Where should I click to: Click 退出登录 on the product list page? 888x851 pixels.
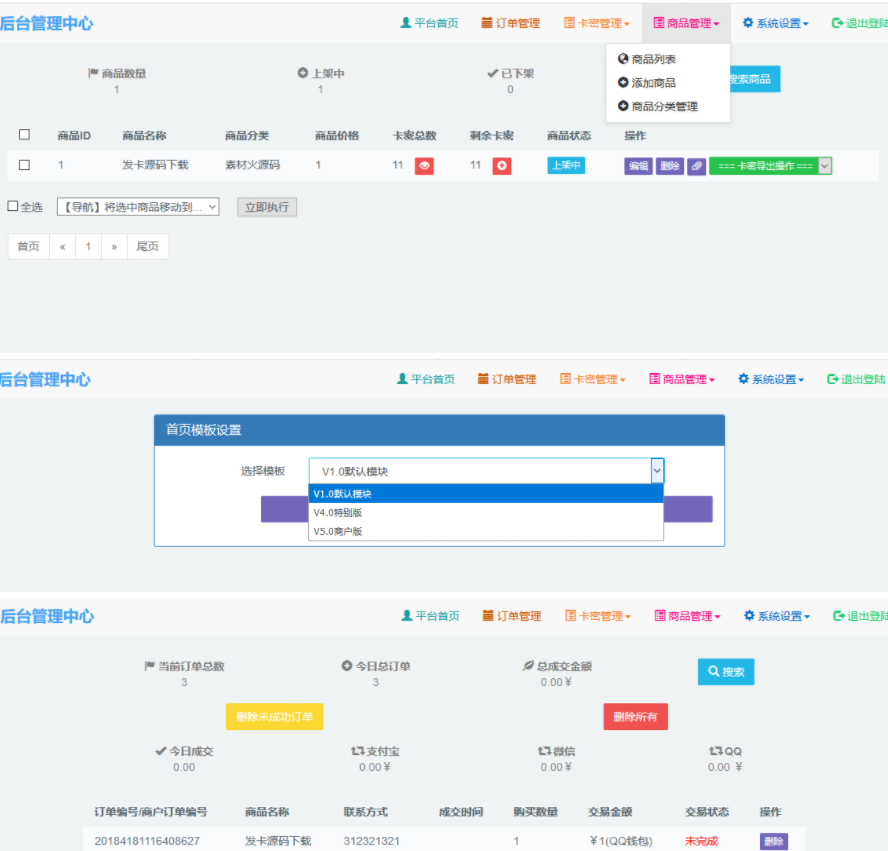click(x=859, y=23)
